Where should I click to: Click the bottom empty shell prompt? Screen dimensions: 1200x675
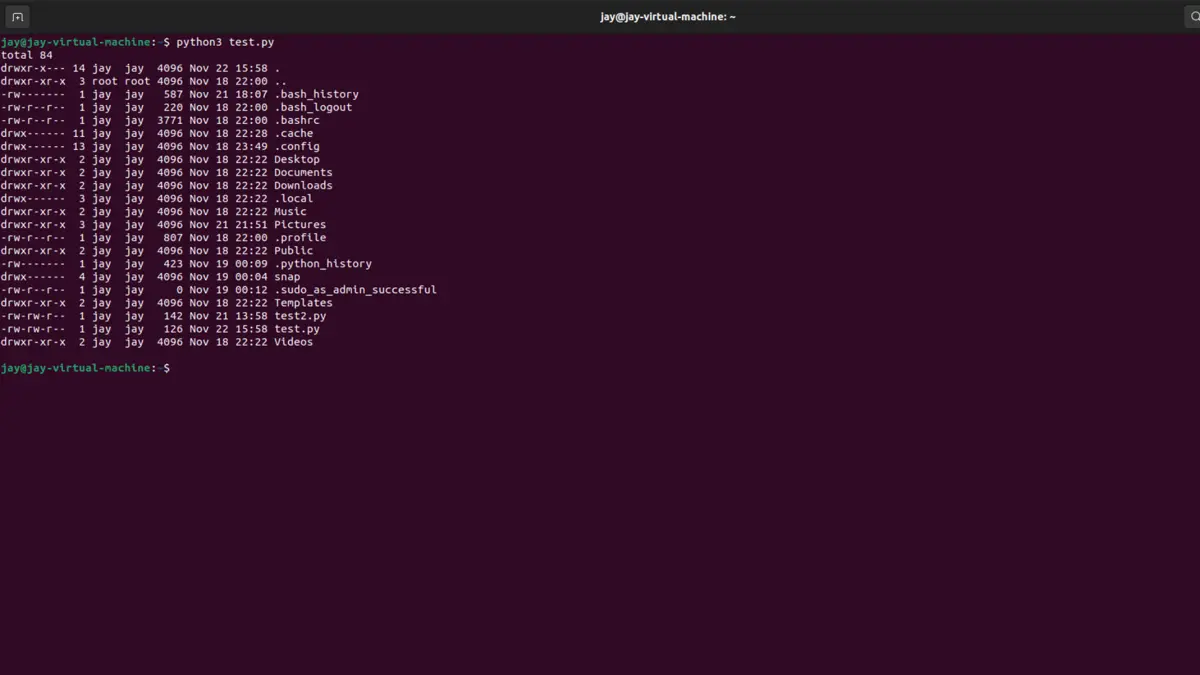pyautogui.click(x=85, y=368)
